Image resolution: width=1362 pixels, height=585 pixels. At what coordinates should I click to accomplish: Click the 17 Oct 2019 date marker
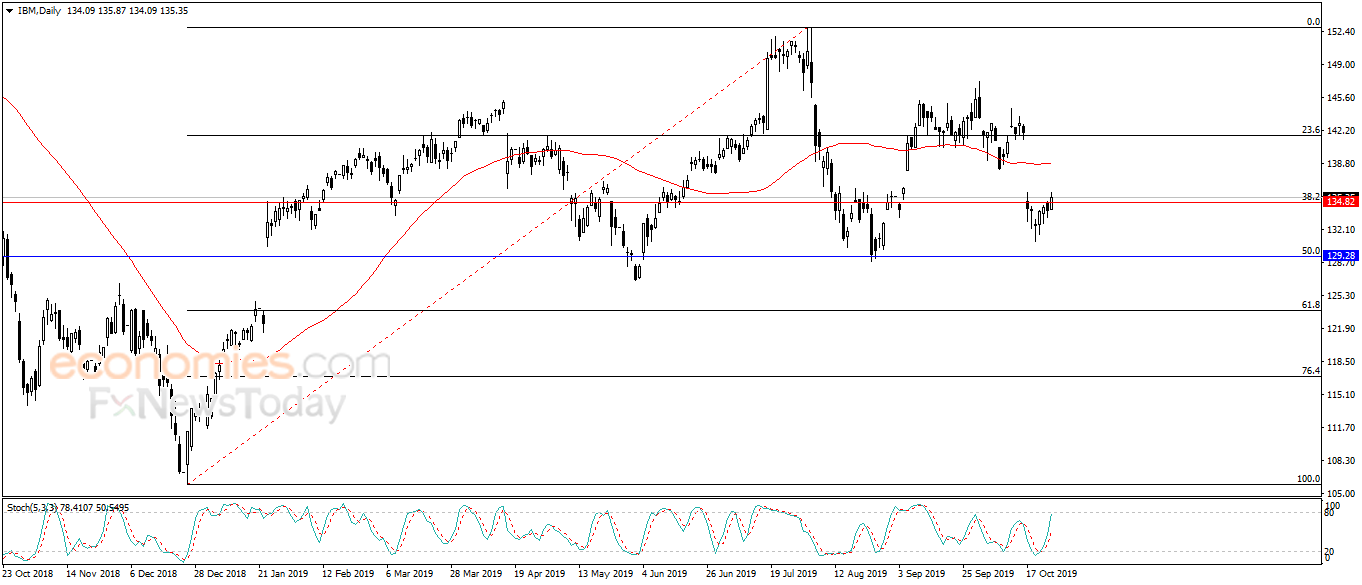tap(1051, 574)
